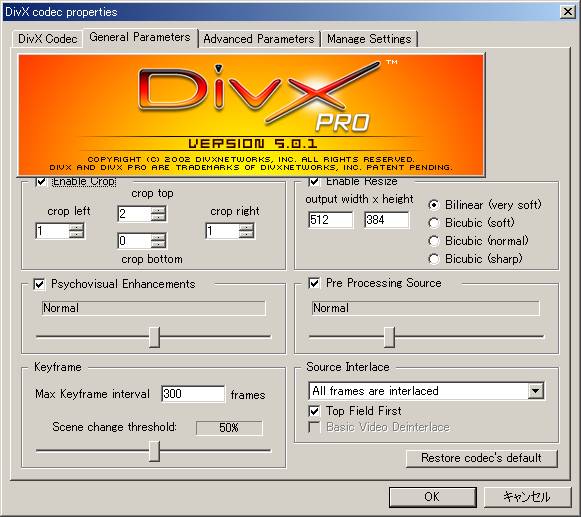Switch to the DivX Codec tab

pos(47,39)
